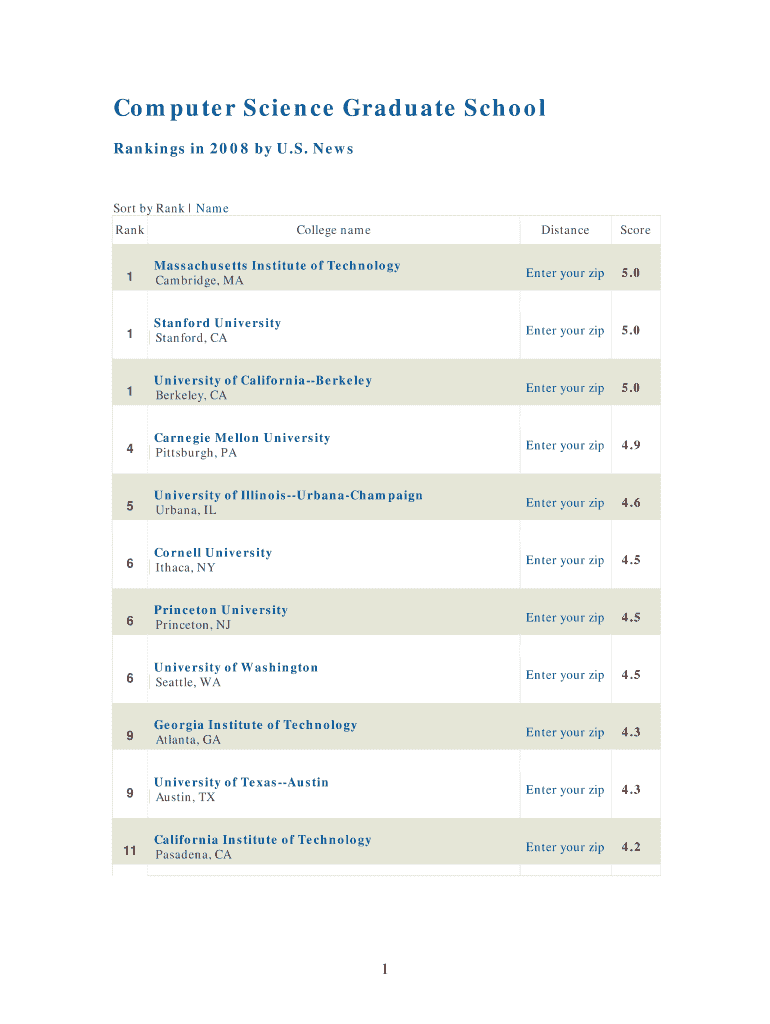Viewport: 770px width, 1024px height.
Task: Click 'Enter your zip' for Princeton University
Action: coord(565,618)
